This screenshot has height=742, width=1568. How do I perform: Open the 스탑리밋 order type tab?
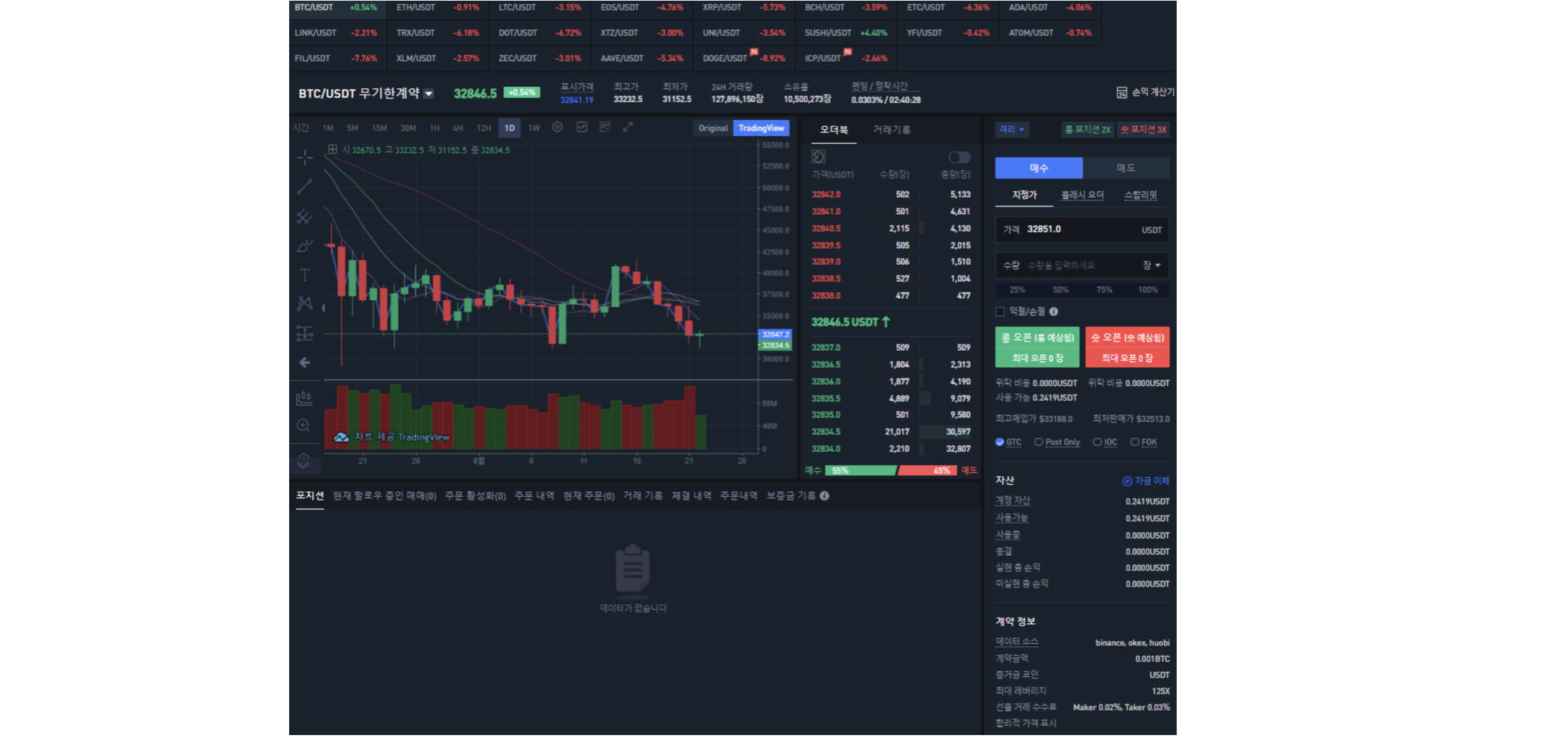1141,195
